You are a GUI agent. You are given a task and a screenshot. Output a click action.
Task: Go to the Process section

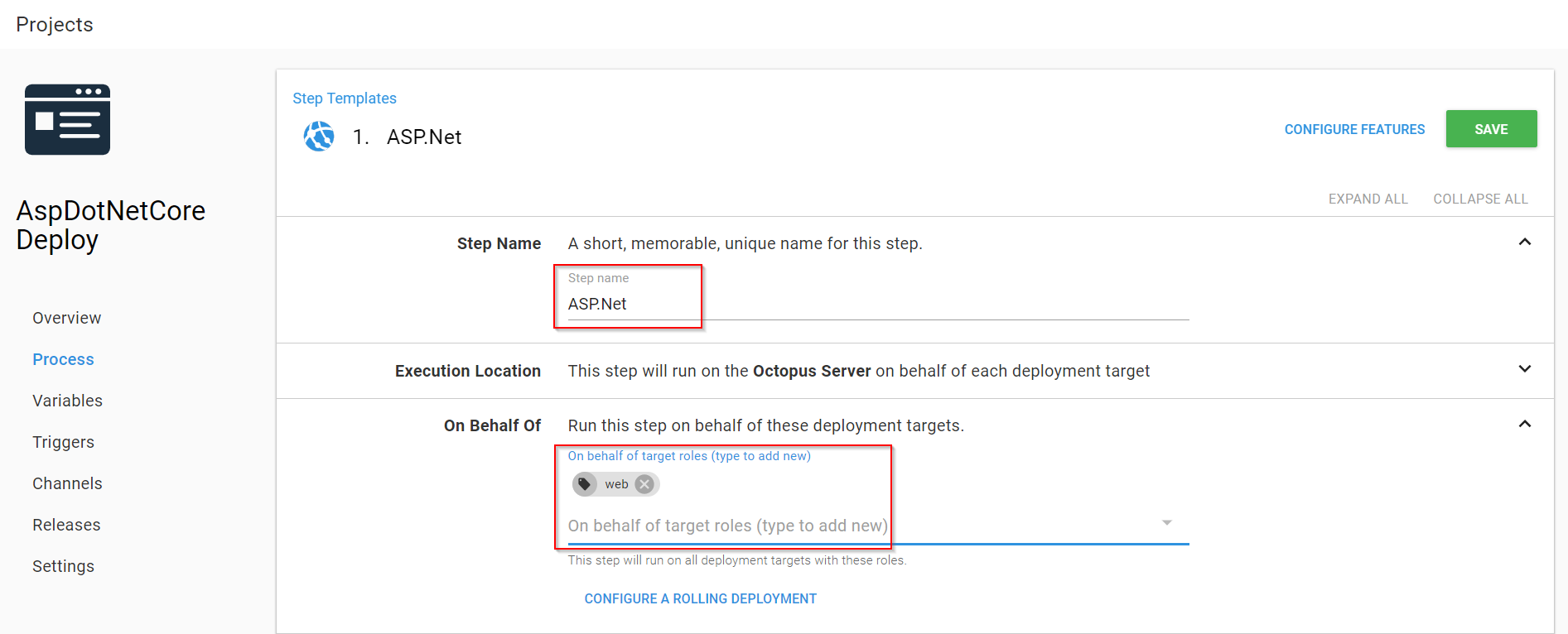(x=63, y=359)
